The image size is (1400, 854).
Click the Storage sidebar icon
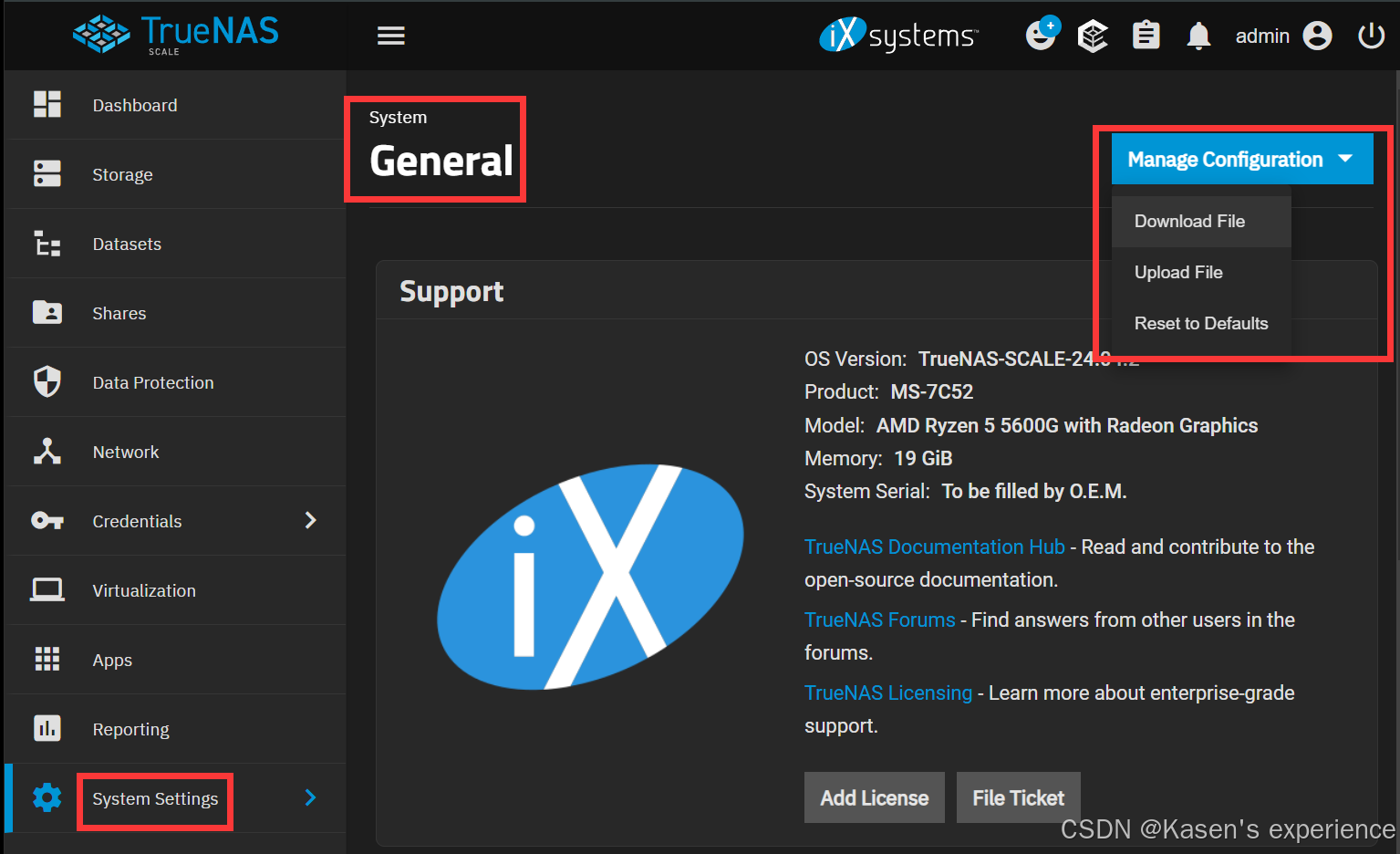(47, 173)
